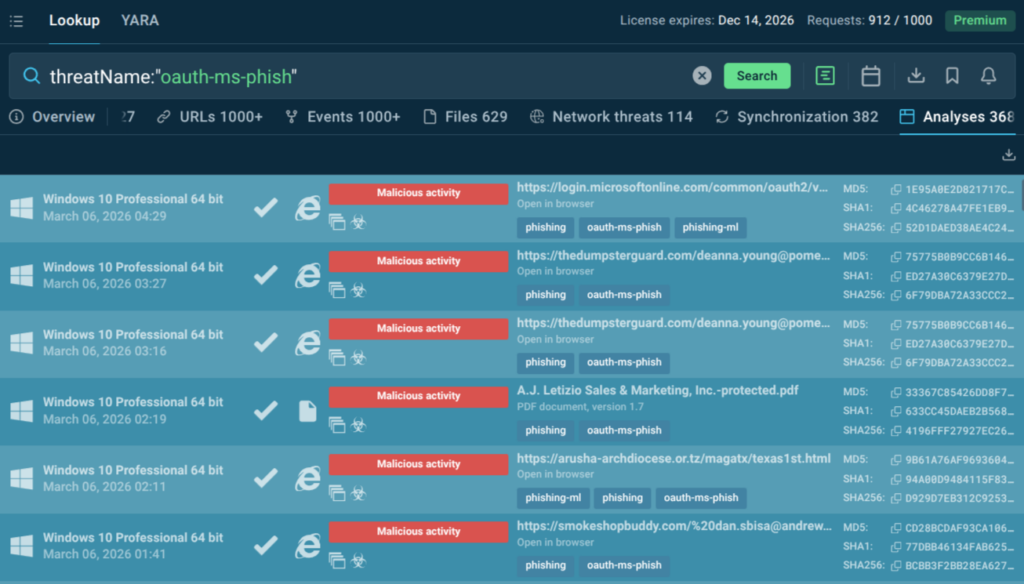Click the clear search query X icon
This screenshot has width=1024, height=584.
[x=702, y=76]
